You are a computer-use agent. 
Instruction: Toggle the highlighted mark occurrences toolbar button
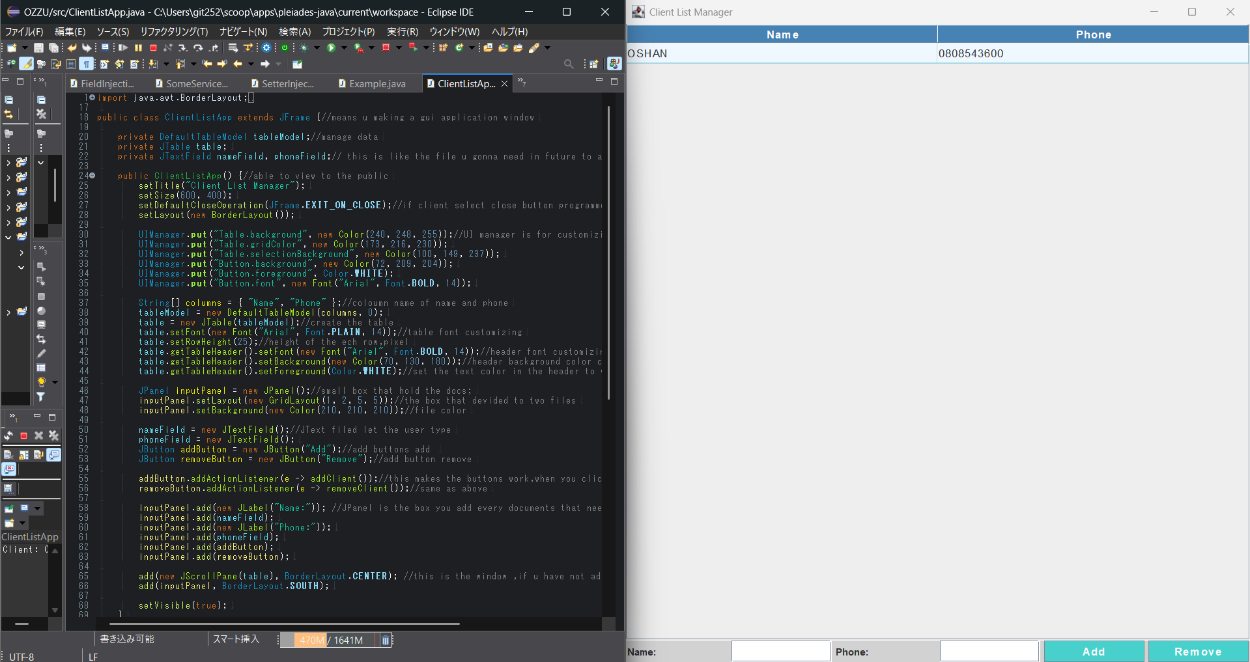(x=26, y=64)
